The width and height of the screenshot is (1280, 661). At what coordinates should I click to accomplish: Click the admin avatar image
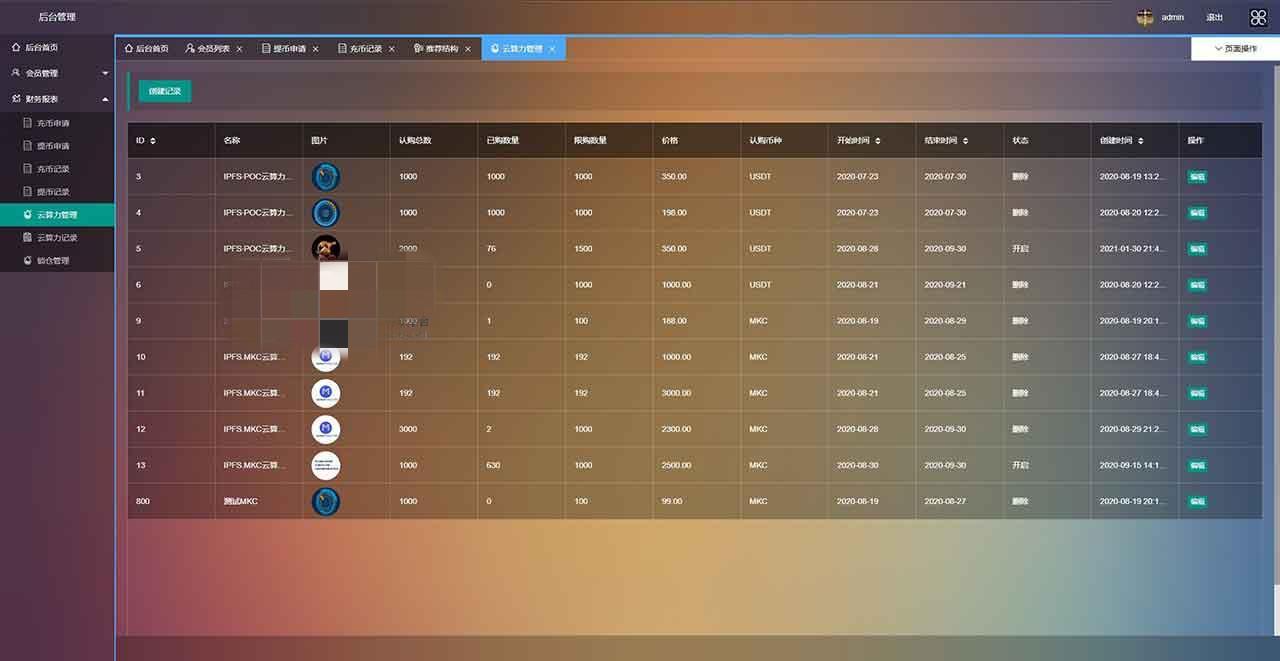click(1145, 17)
